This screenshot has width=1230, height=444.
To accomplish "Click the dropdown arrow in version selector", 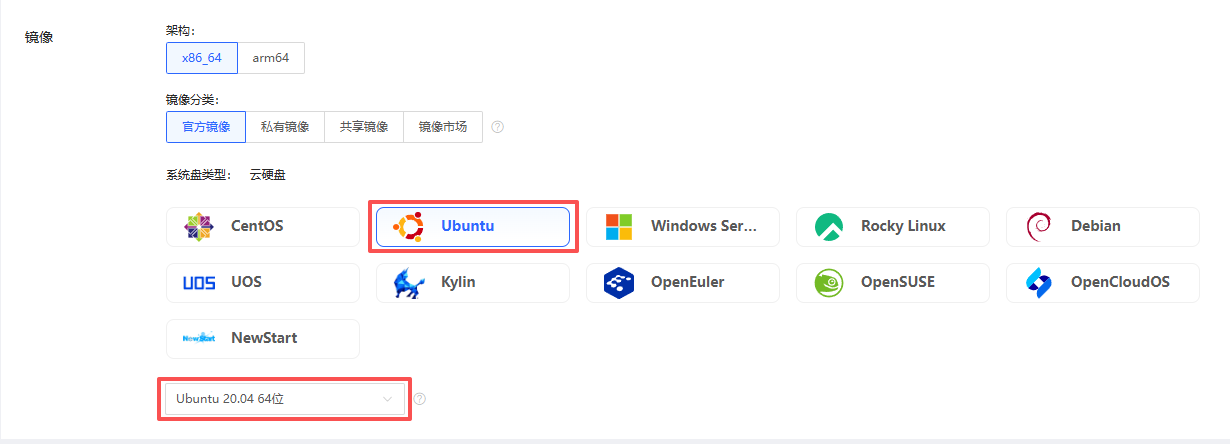I will 388,399.
